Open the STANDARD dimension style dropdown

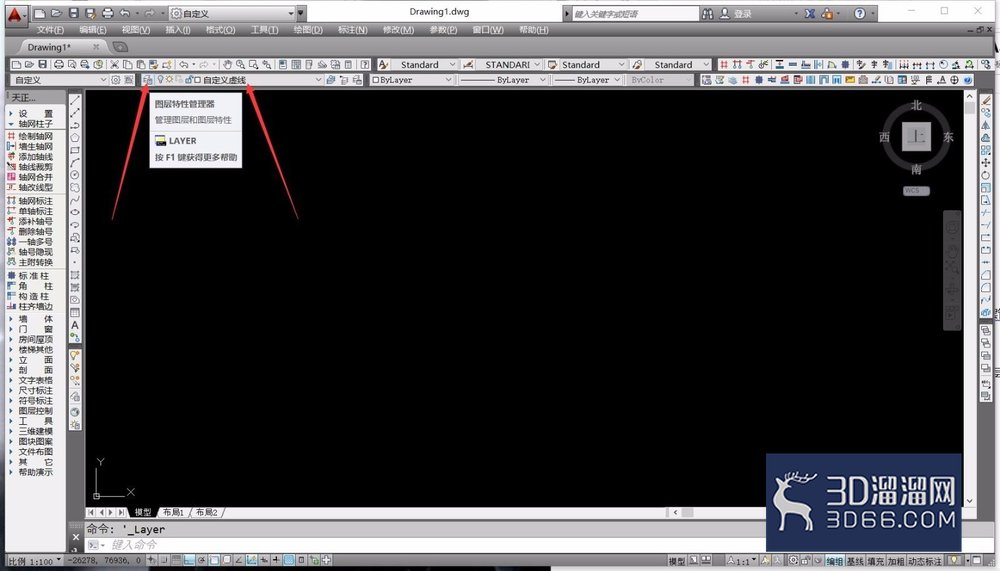[x=537, y=64]
